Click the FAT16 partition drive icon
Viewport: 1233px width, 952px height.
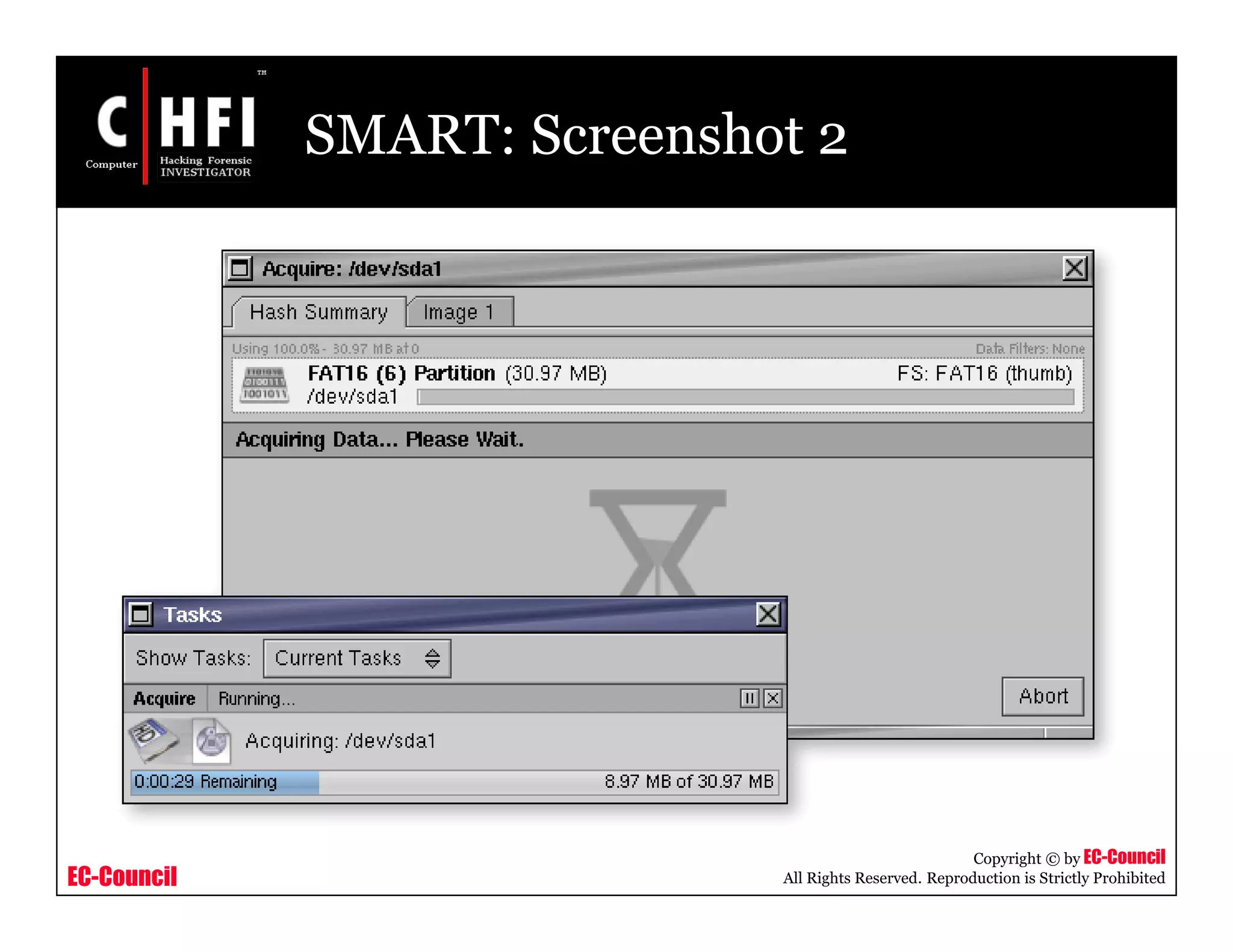(265, 385)
